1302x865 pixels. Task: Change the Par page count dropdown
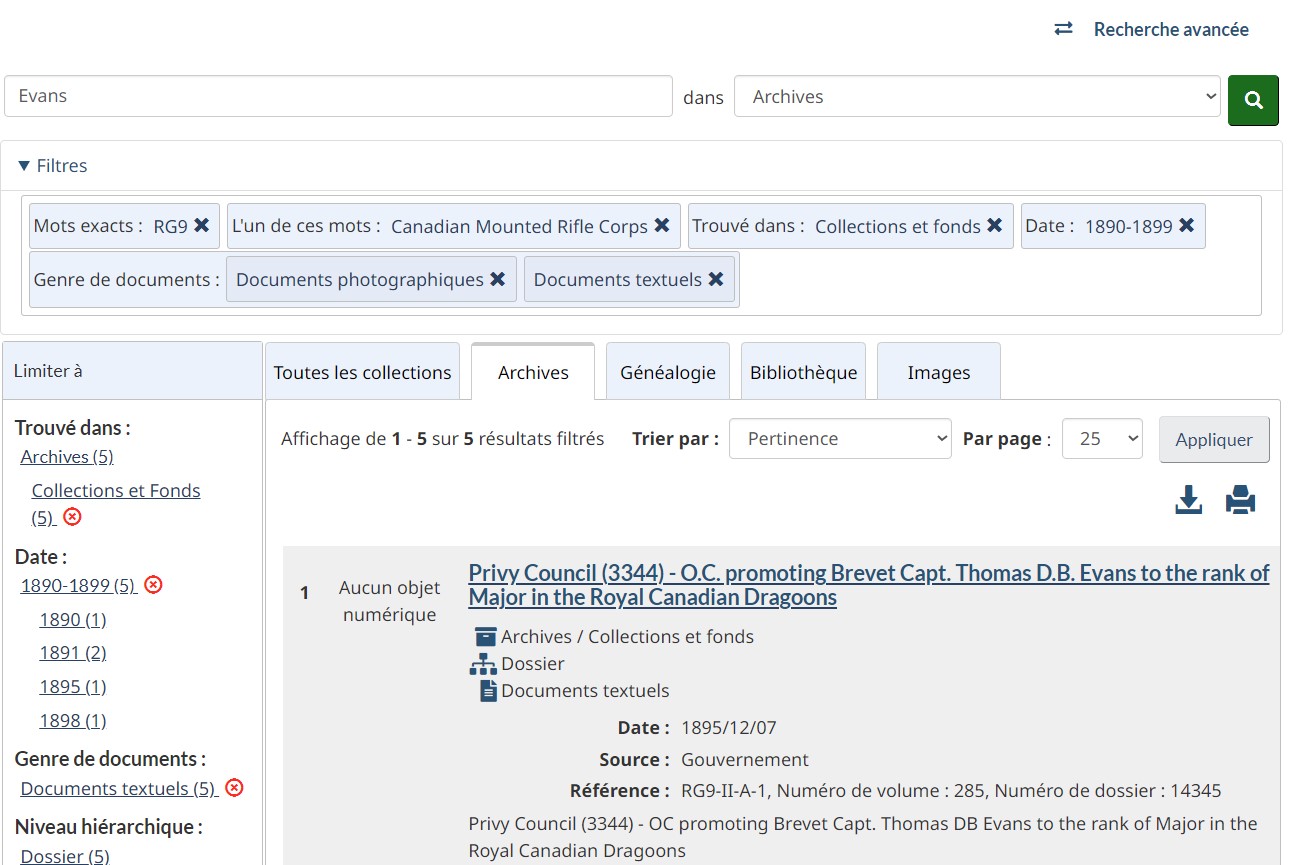pos(1101,439)
